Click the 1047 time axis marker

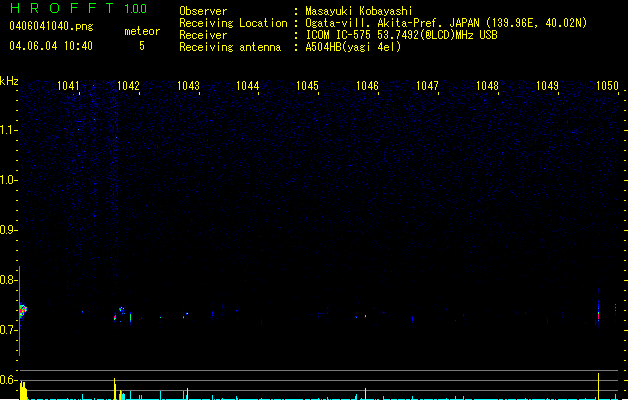point(427,86)
